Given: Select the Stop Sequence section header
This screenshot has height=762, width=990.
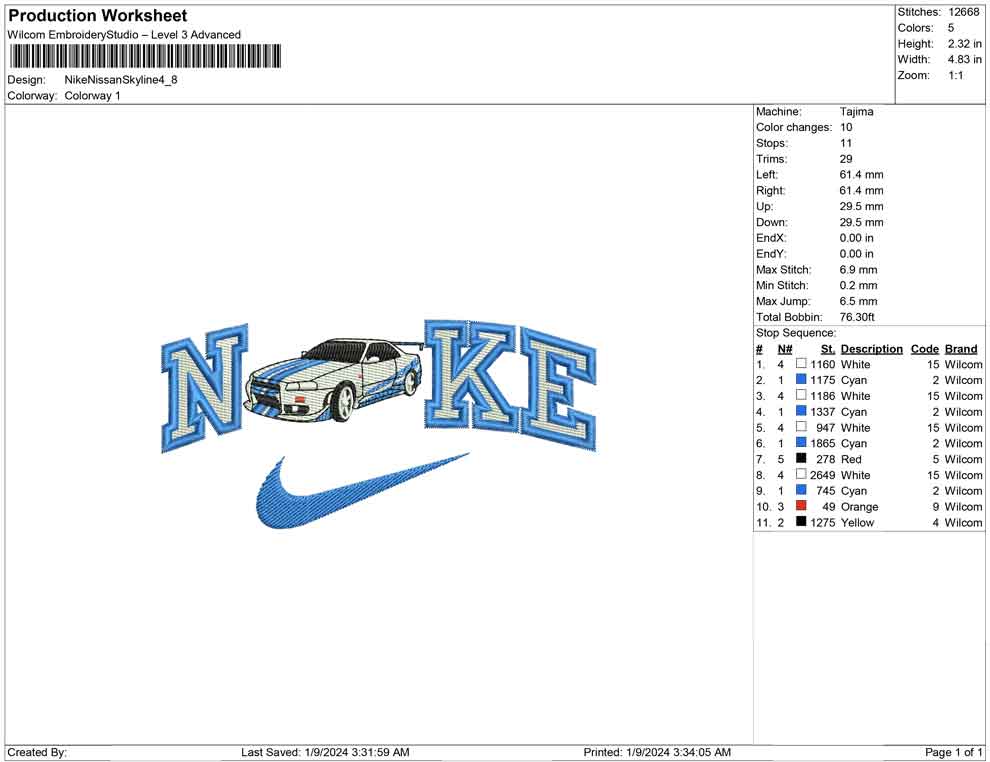Looking at the screenshot, I should tap(796, 332).
